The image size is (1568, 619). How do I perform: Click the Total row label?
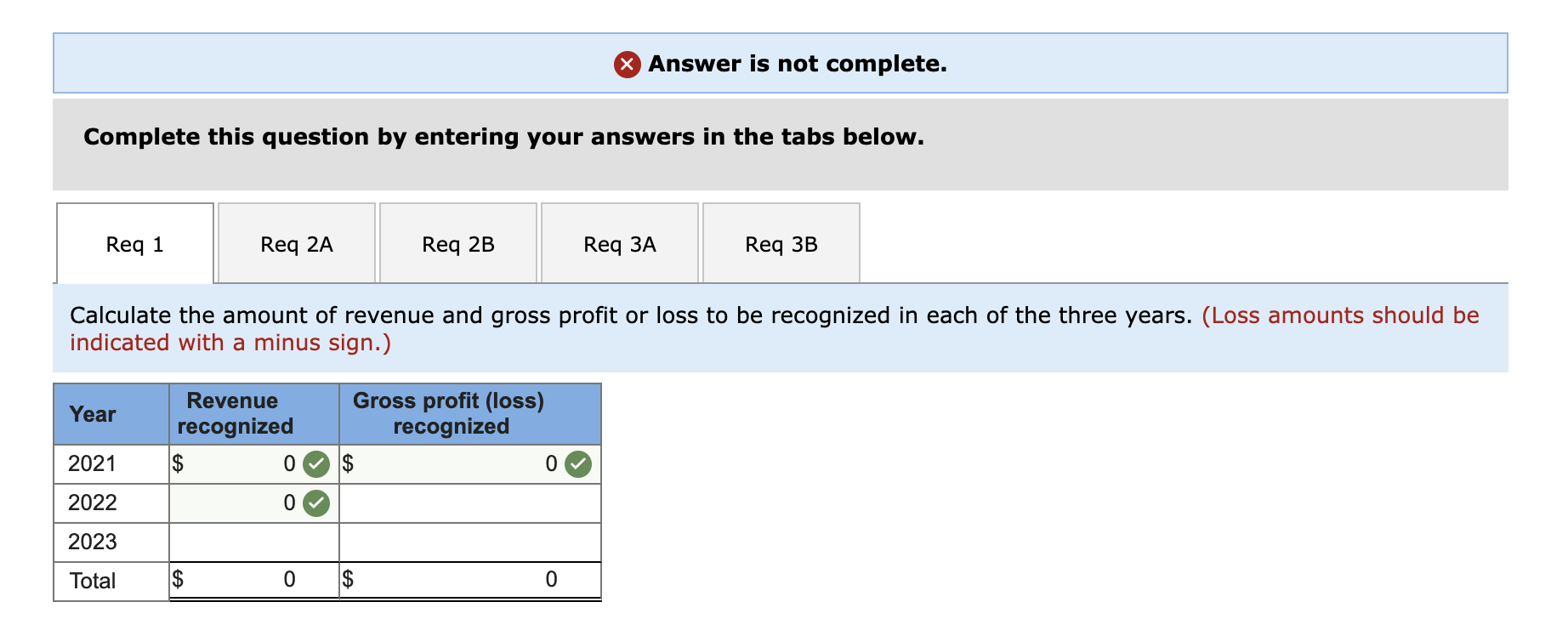92,579
